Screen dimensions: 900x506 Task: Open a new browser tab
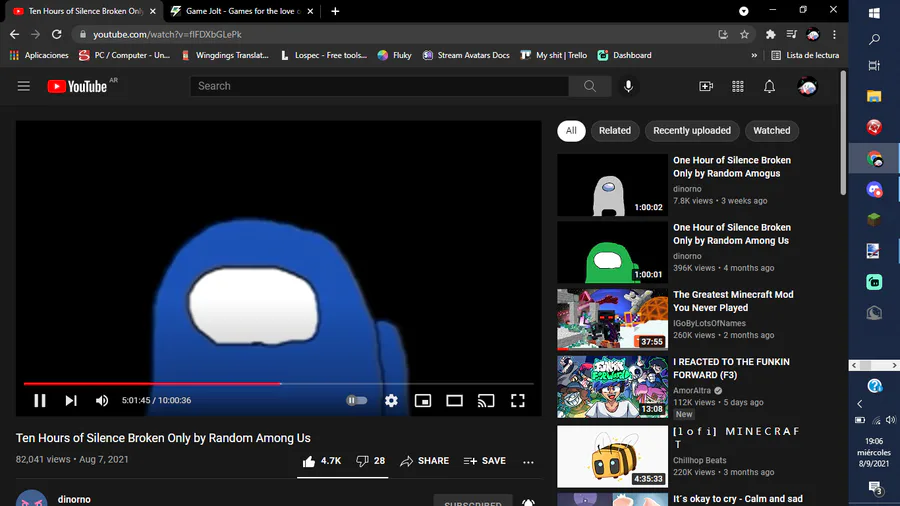[x=335, y=11]
